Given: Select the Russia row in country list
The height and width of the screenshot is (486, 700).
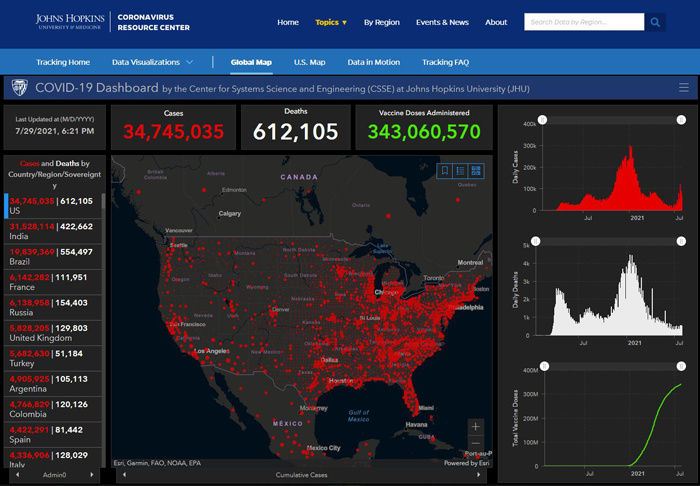Looking at the screenshot, I should [x=53, y=307].
